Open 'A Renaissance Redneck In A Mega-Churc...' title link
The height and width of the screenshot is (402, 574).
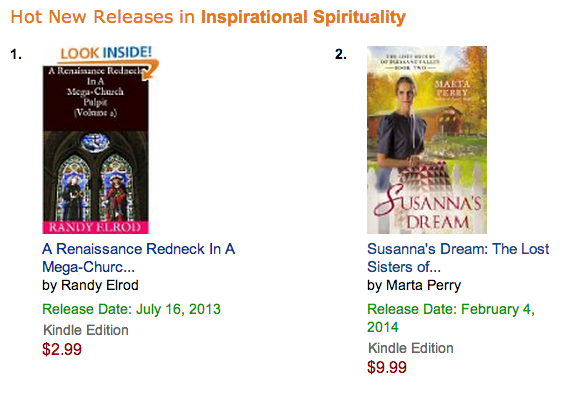[138, 258]
